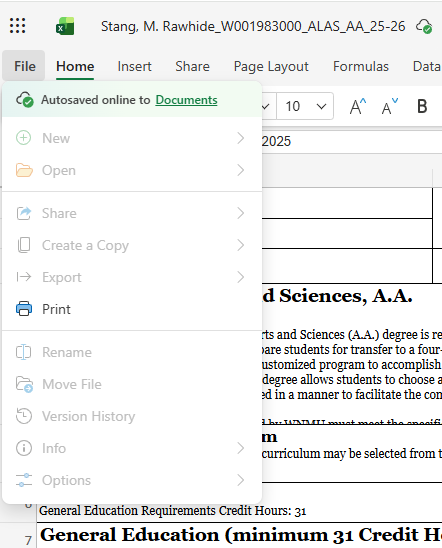Click the Excel logo icon
Viewport: 442px width, 548px height.
click(65, 26)
